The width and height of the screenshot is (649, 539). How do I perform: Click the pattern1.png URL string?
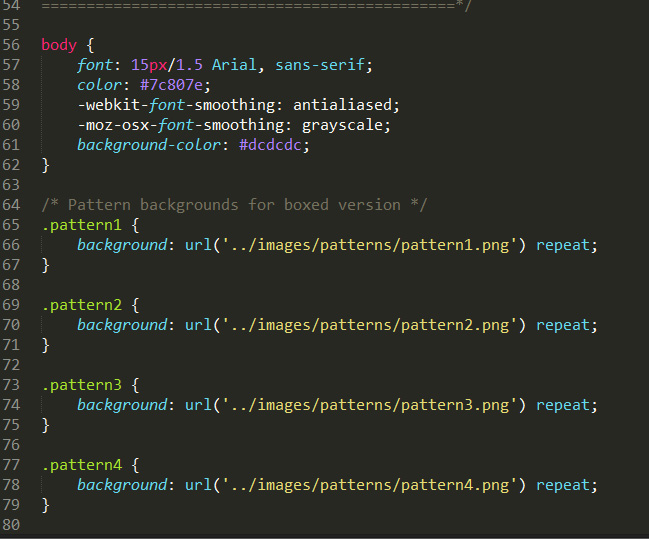tap(369, 245)
